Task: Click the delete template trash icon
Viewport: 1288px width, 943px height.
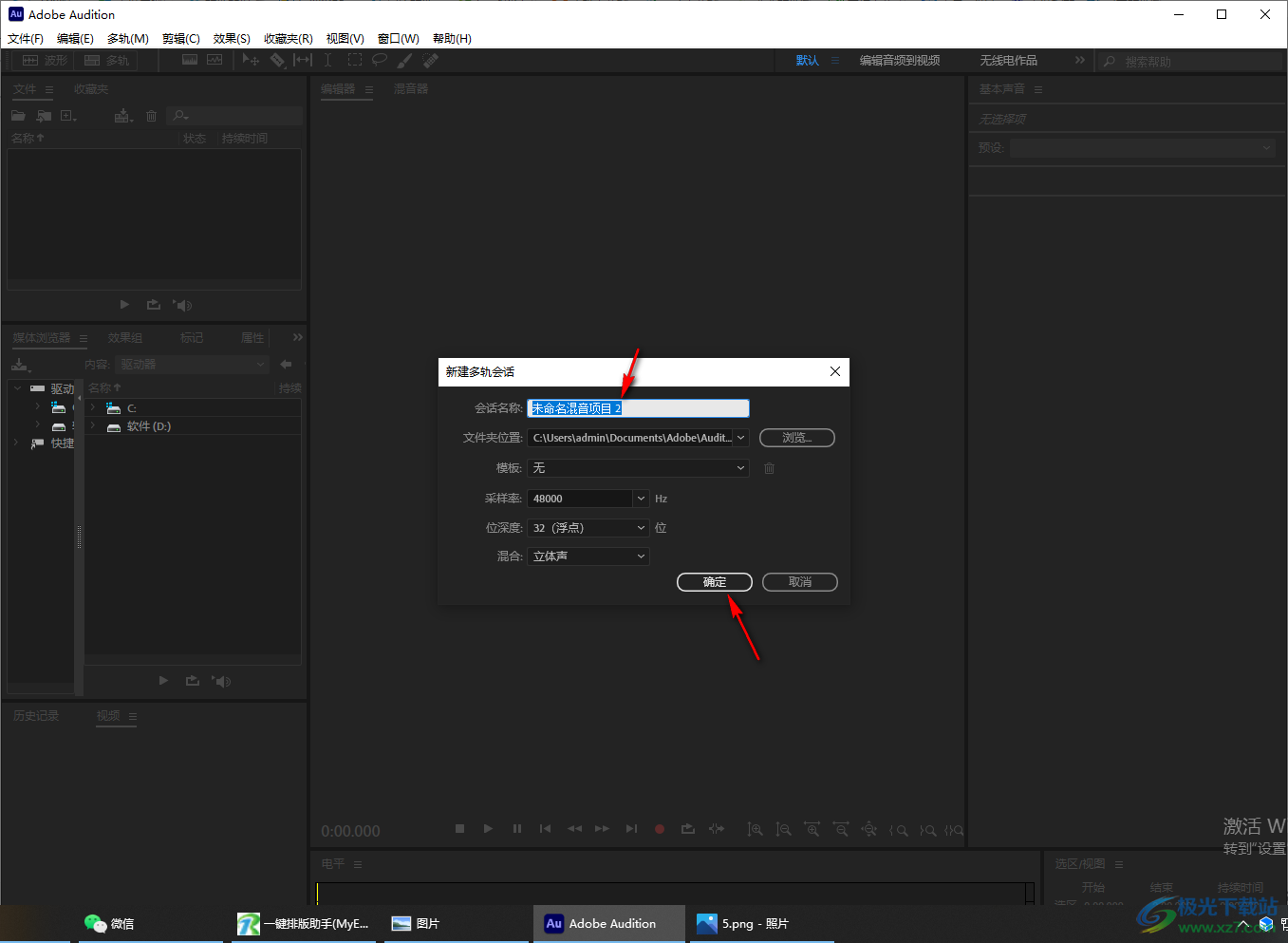Action: (769, 468)
